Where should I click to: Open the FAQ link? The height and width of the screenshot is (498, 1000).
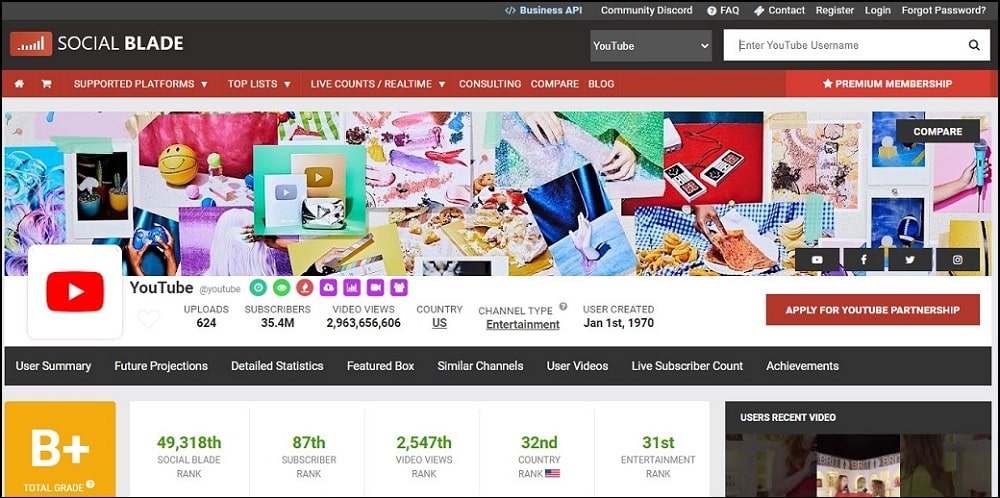(723, 10)
